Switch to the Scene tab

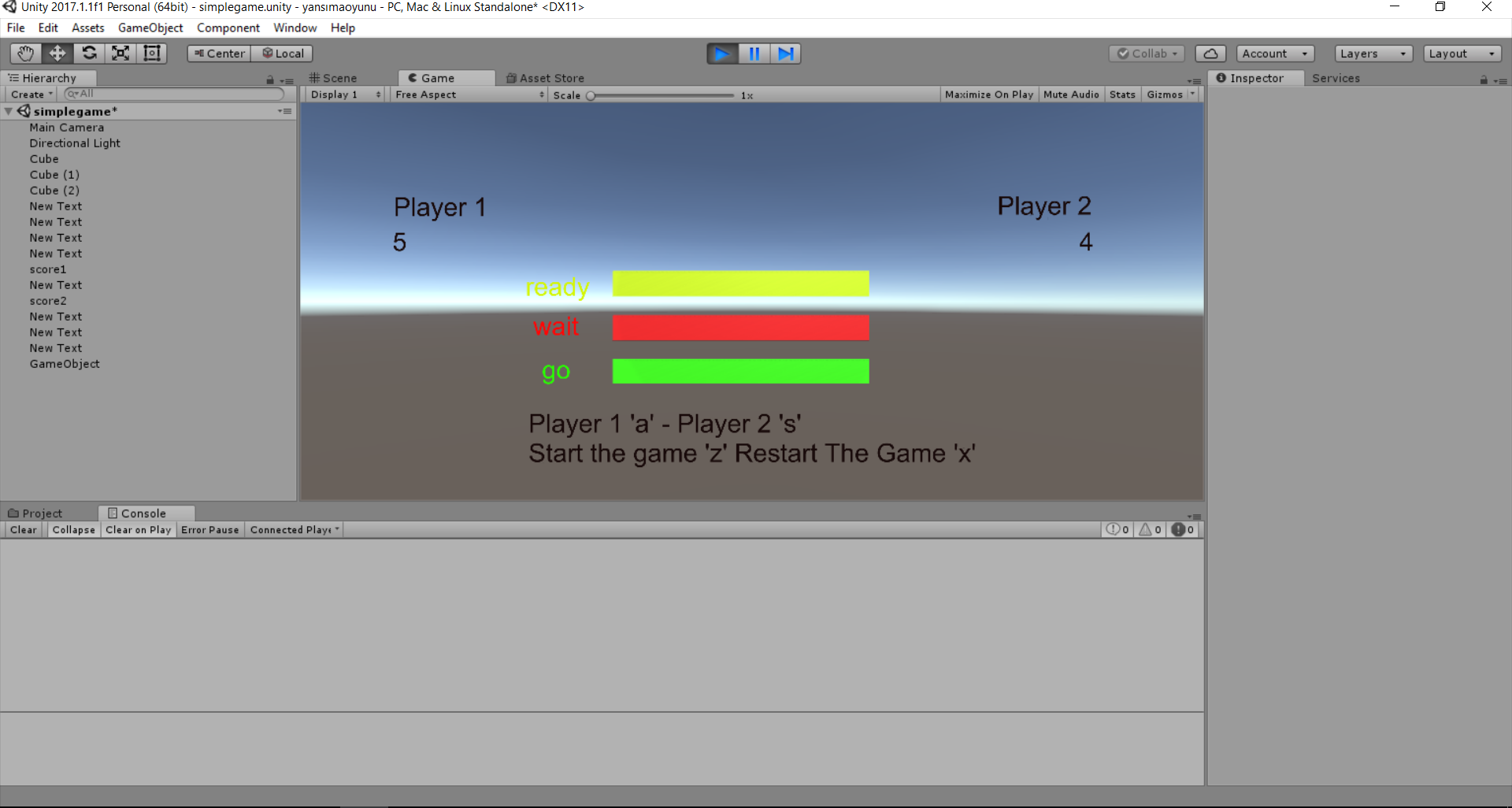(x=334, y=78)
